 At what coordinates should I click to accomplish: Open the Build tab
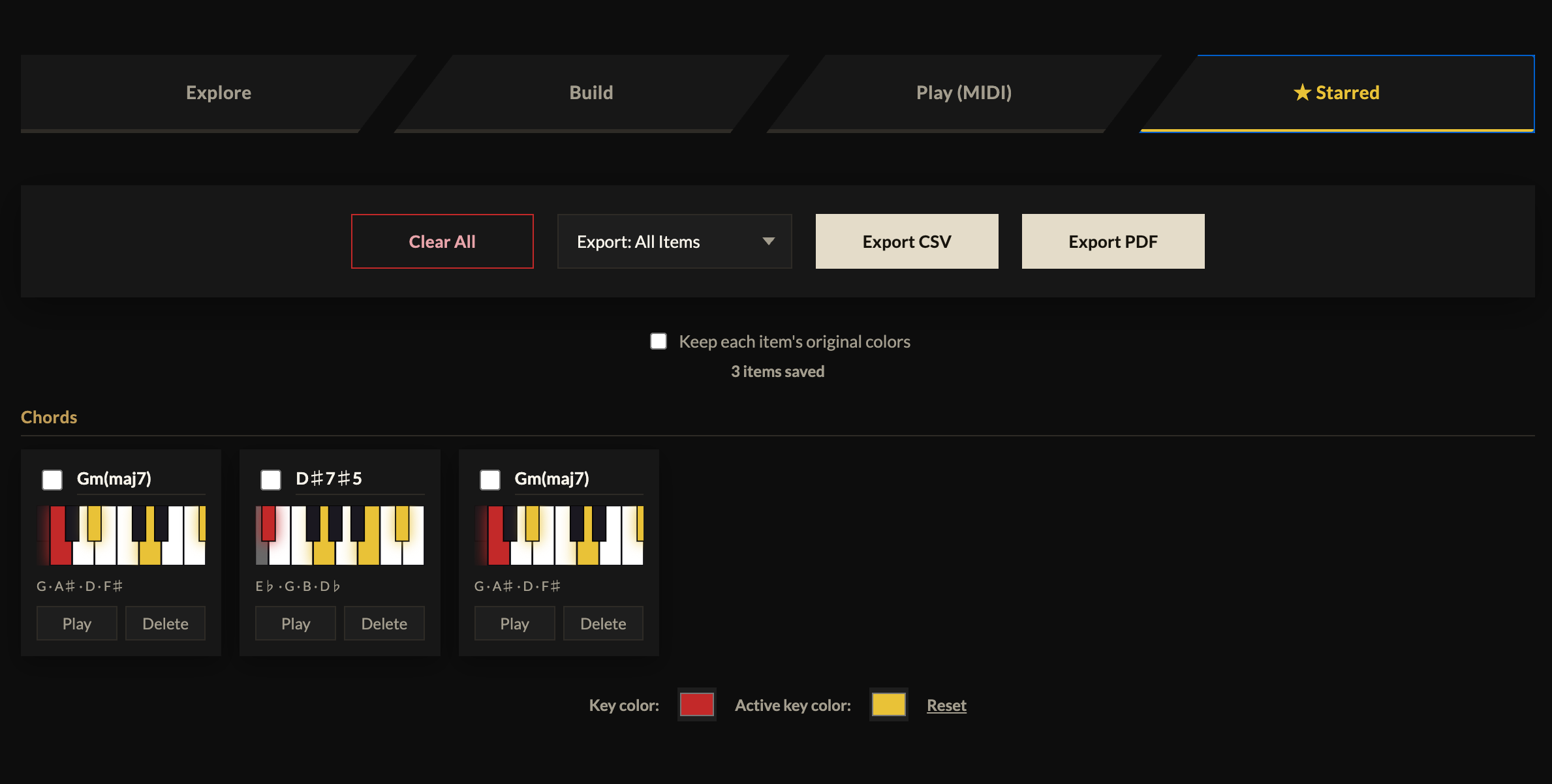point(591,93)
